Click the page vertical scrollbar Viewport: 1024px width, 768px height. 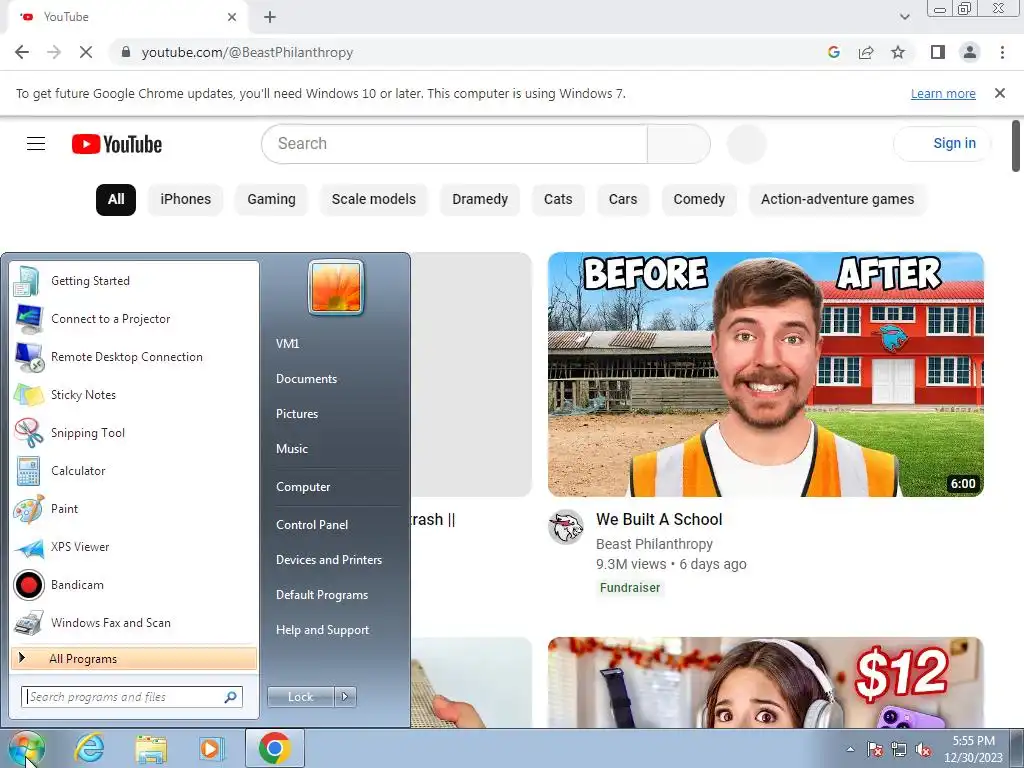click(1016, 146)
